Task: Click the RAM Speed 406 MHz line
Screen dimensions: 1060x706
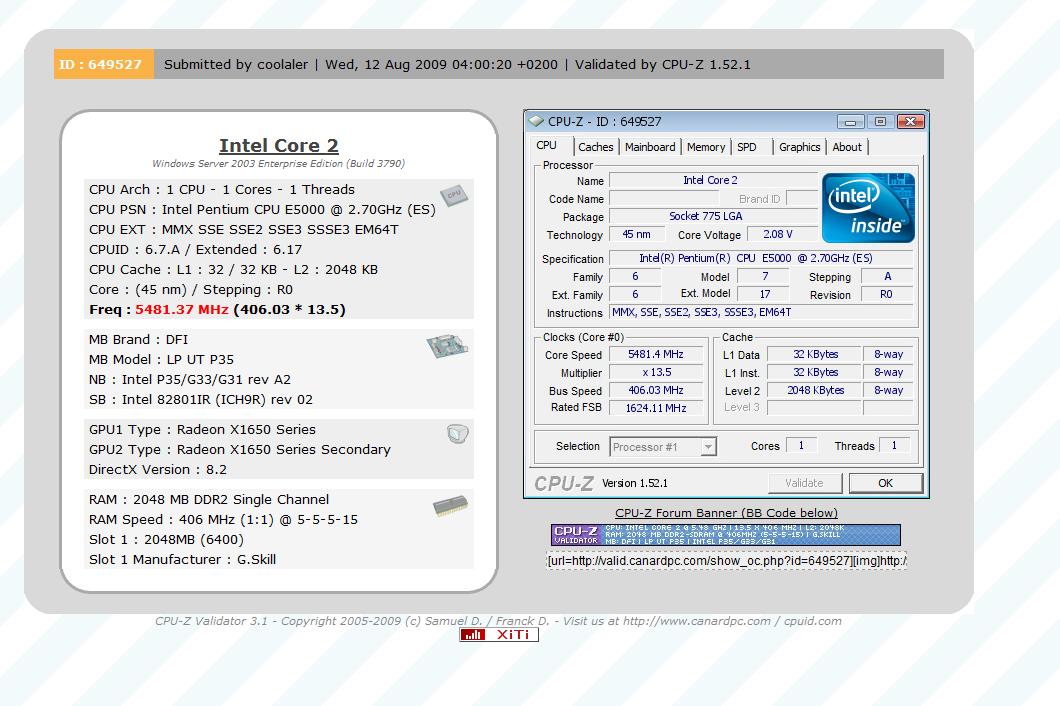Action: tap(224, 519)
